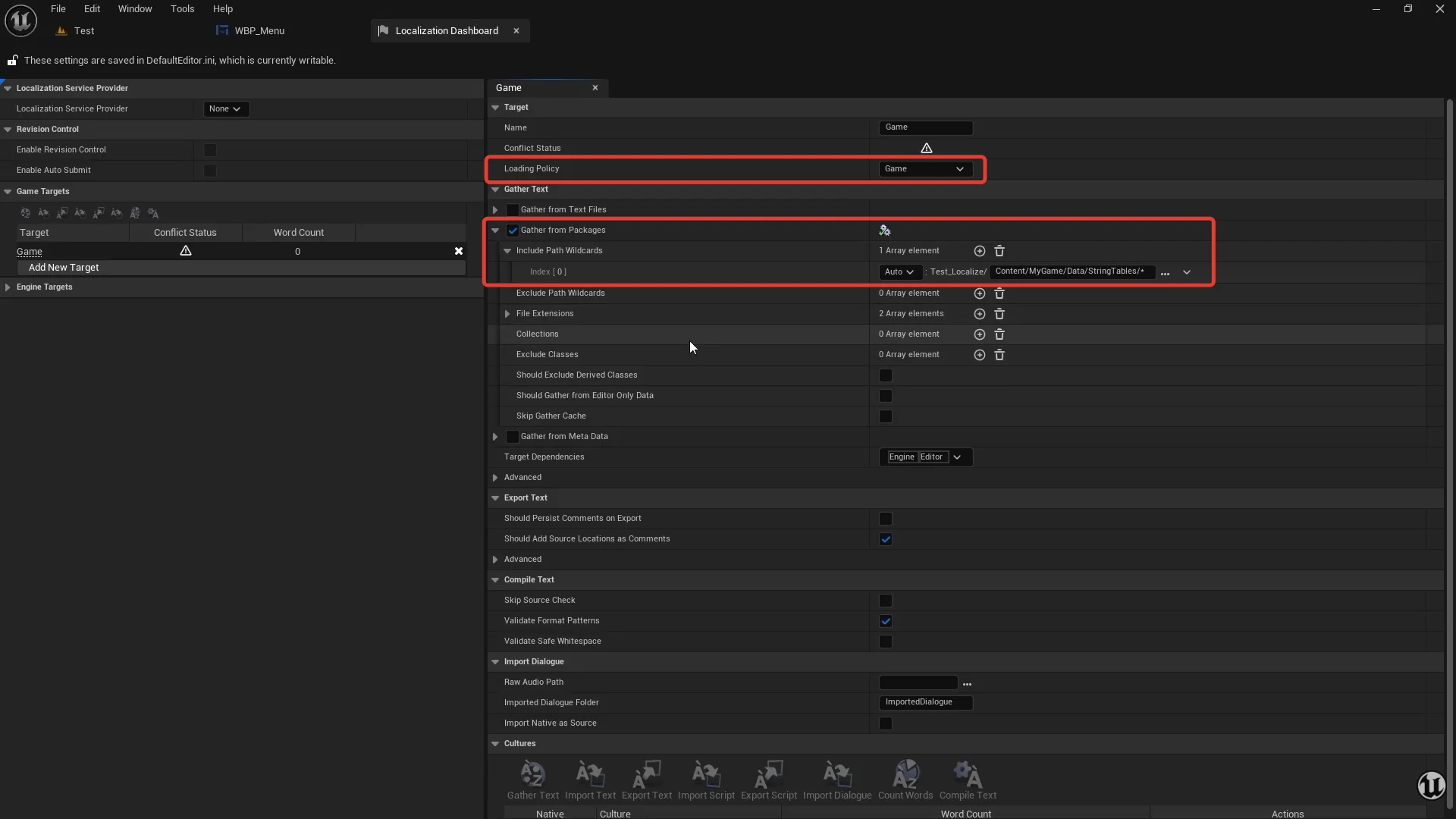1456x819 pixels.
Task: Open the Loading Policy Game dropdown
Action: 925,169
